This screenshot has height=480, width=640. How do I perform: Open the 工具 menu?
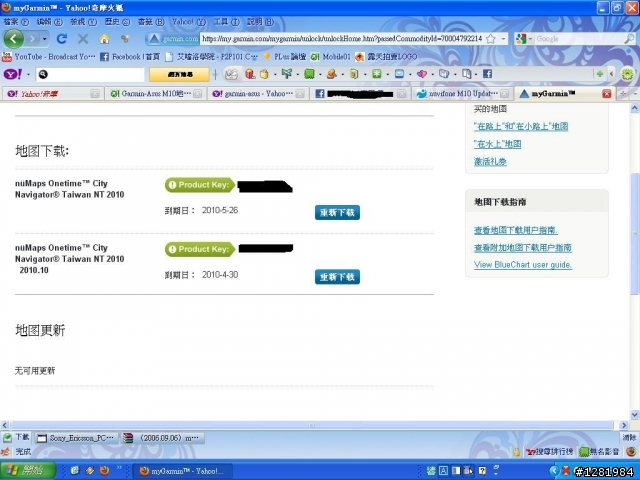(x=226, y=22)
